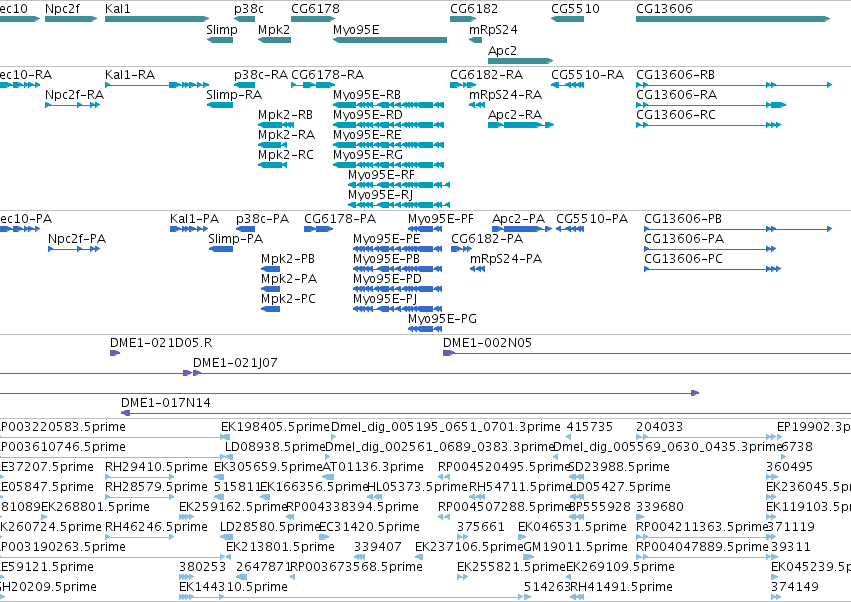
Task: Open the Kal1-RA transcript
Action: (157, 85)
